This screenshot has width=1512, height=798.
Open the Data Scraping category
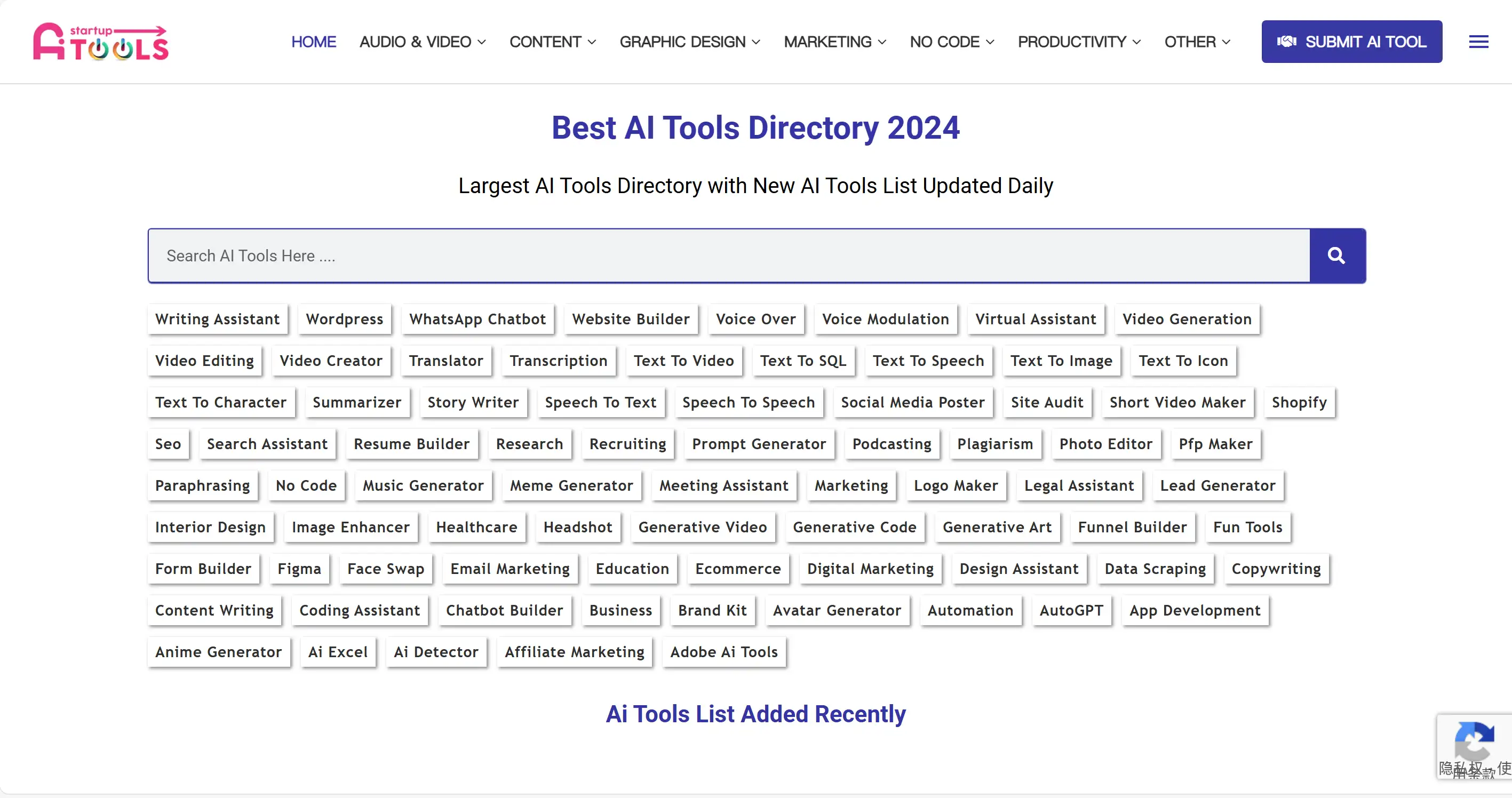click(1155, 569)
